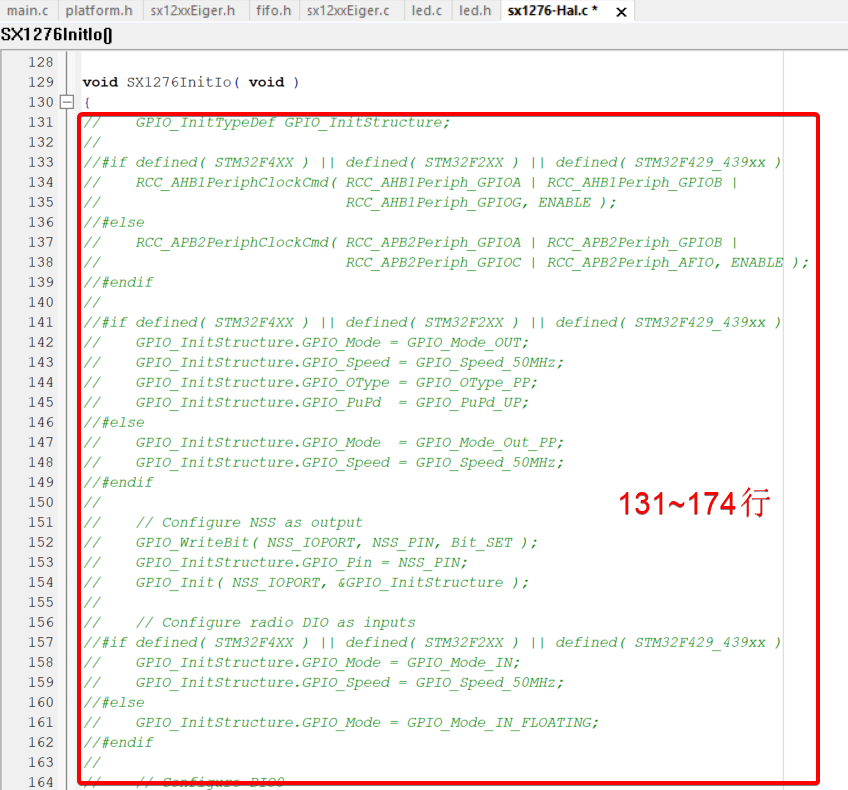848x790 pixels.
Task: Open the platform.h tab
Action: (99, 11)
